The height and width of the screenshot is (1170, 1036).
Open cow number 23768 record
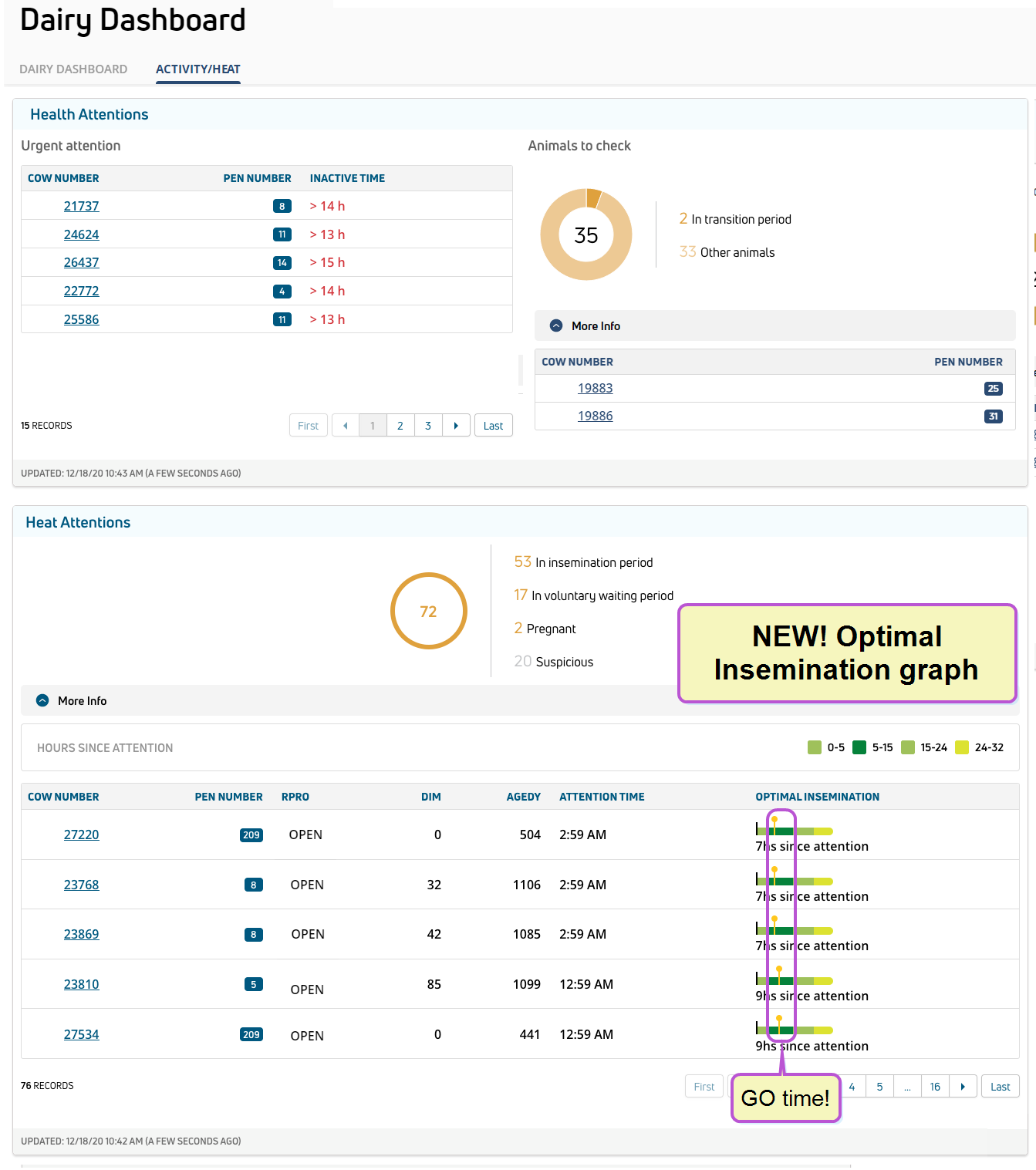[82, 885]
